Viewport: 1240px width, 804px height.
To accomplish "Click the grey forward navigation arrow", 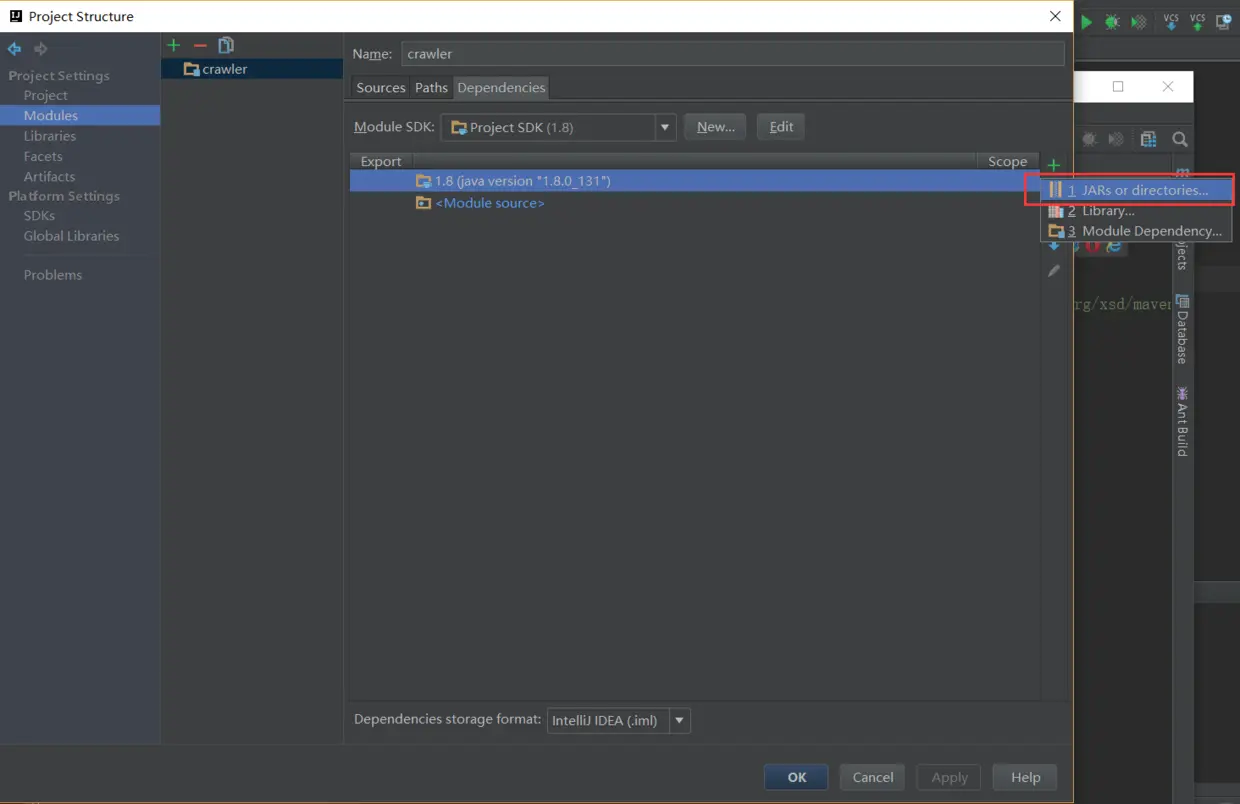I will pos(41,49).
